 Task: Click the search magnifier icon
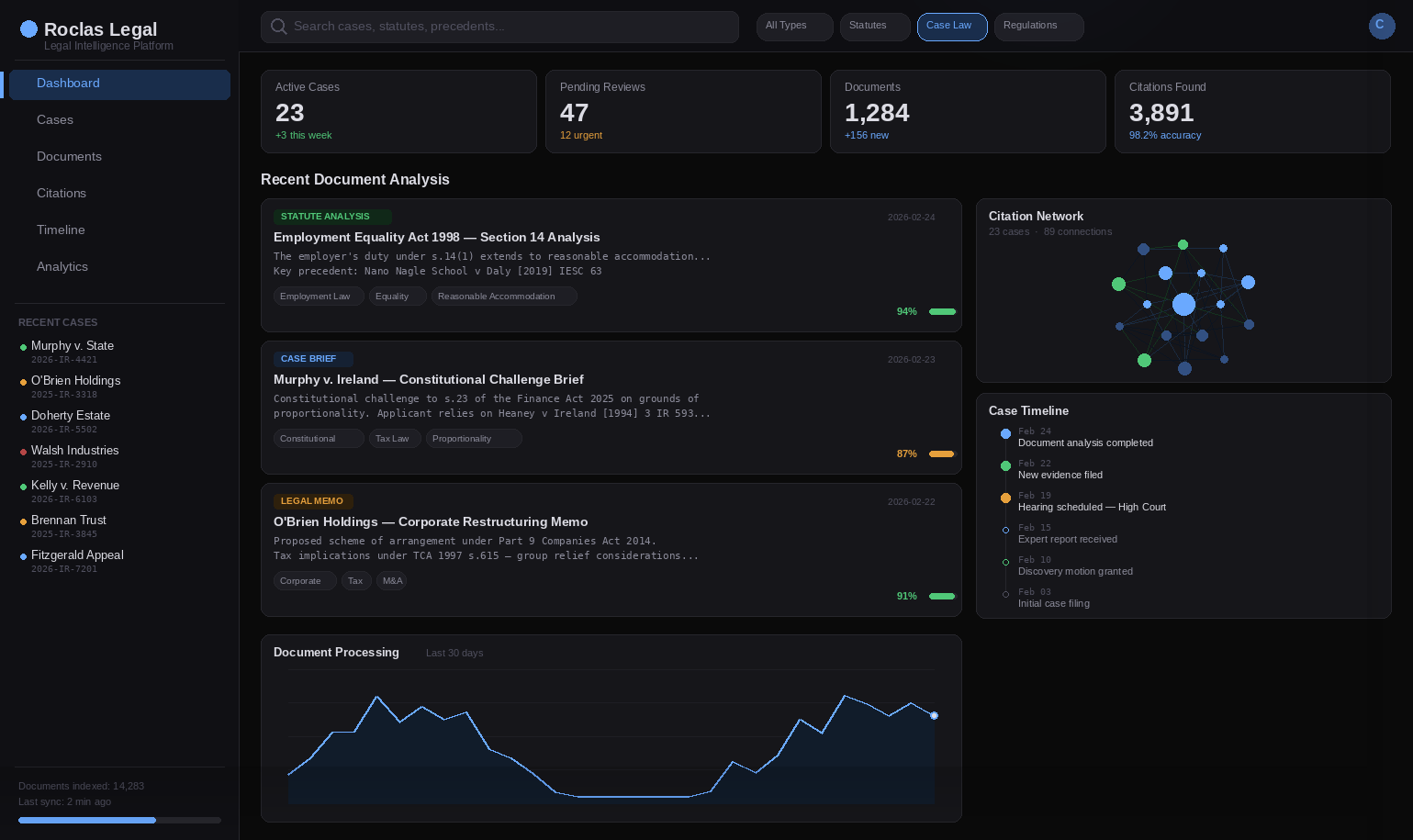(279, 27)
